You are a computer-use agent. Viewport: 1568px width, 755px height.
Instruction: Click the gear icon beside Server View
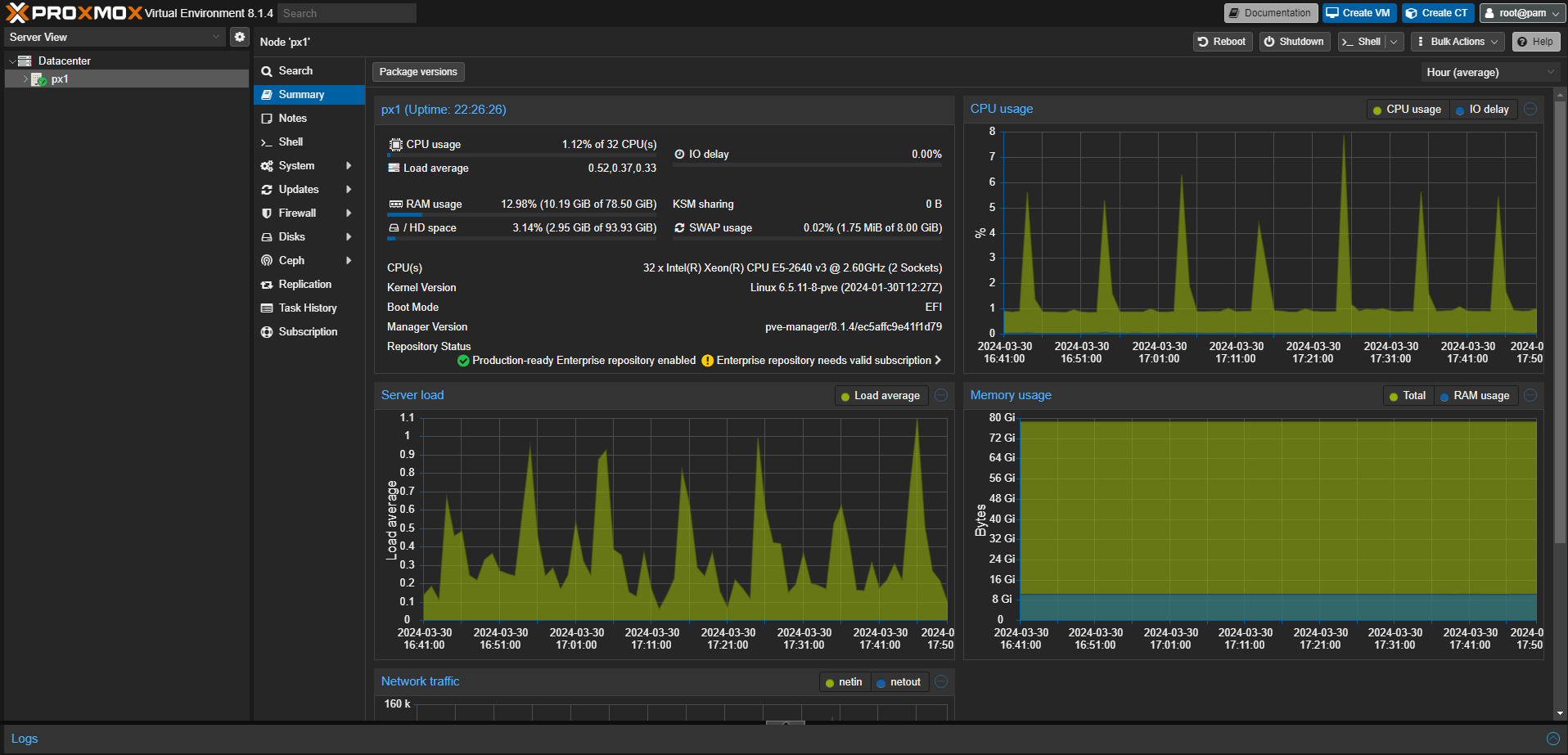pos(239,37)
